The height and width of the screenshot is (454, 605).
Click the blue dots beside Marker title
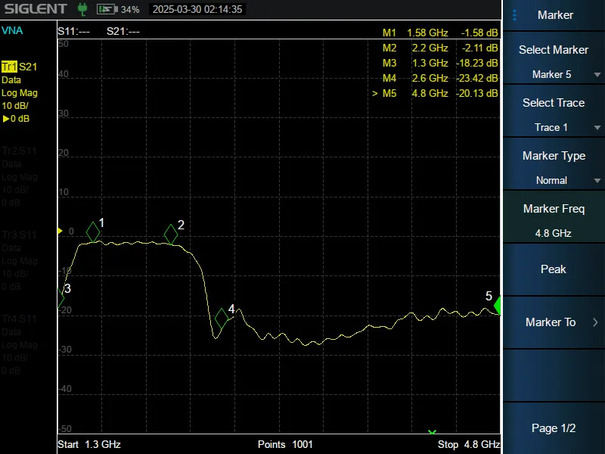(514, 15)
